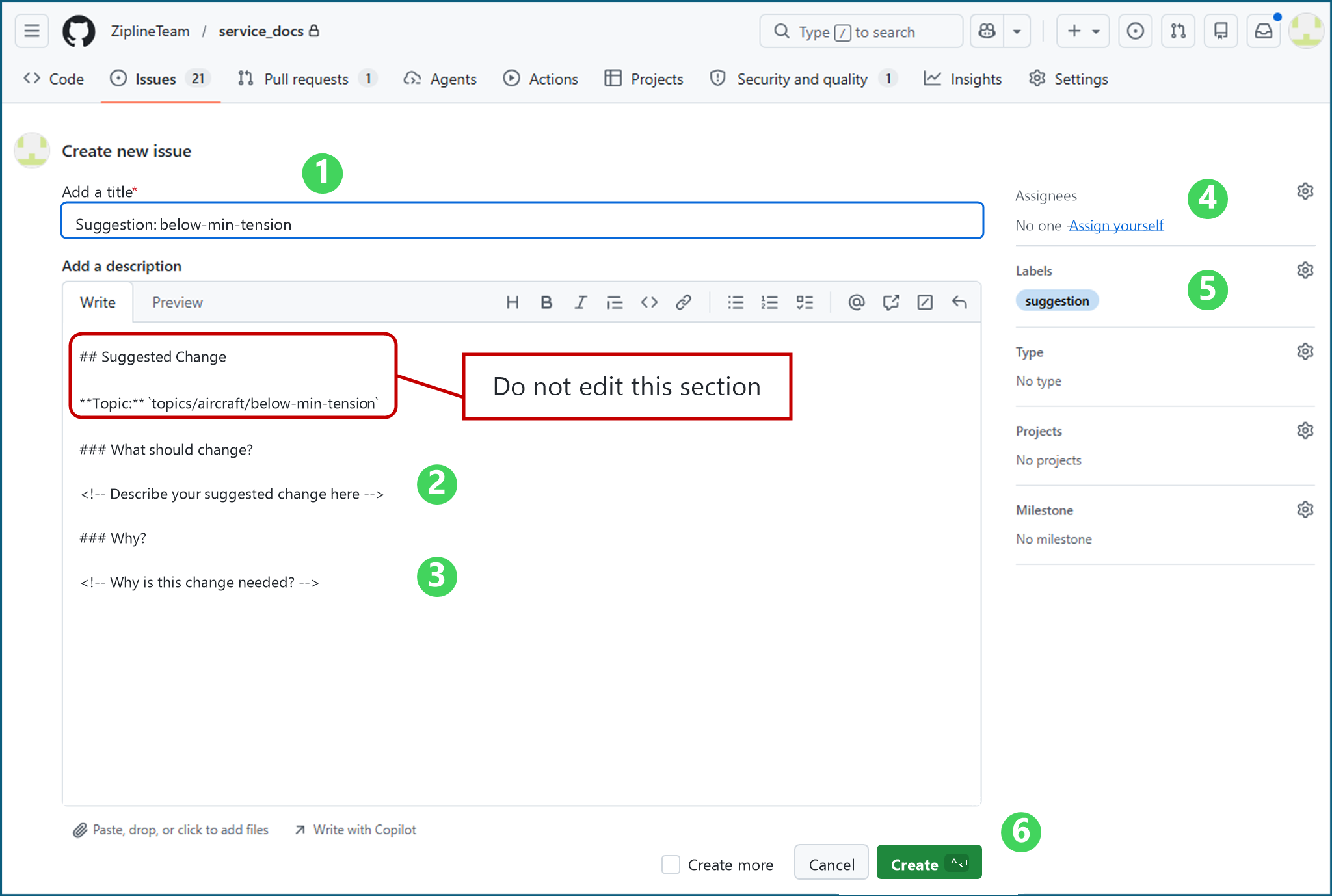Image resolution: width=1332 pixels, height=896 pixels.
Task: Click the 'No projects' text
Action: 1048,460
